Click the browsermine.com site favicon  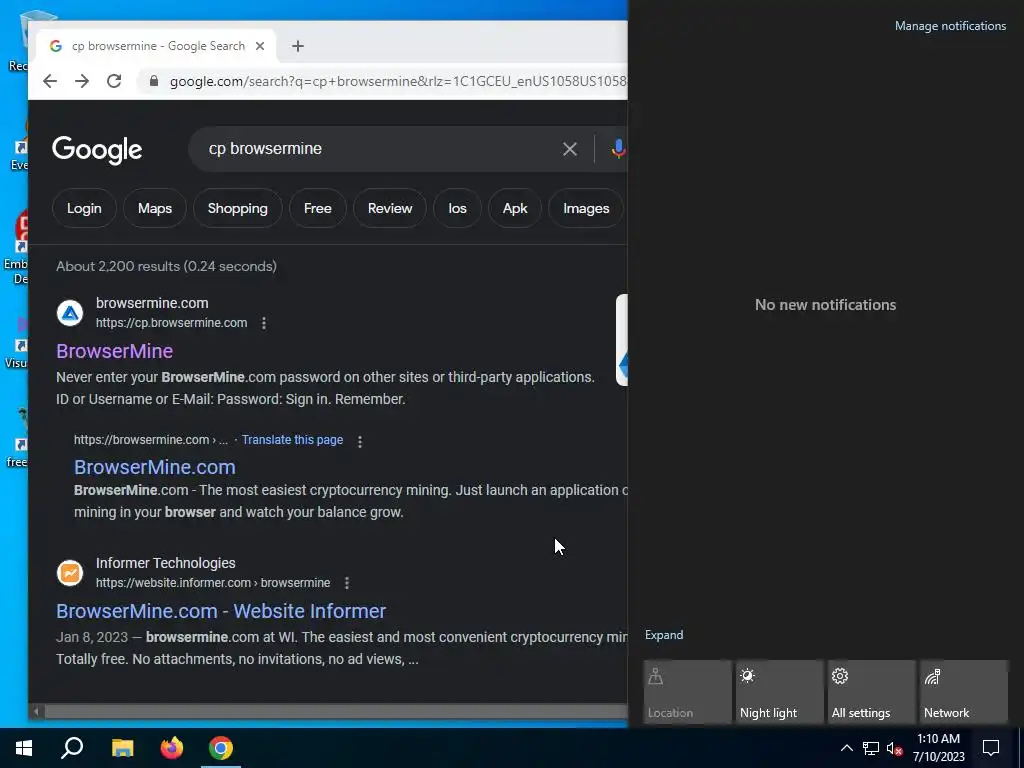coord(70,313)
